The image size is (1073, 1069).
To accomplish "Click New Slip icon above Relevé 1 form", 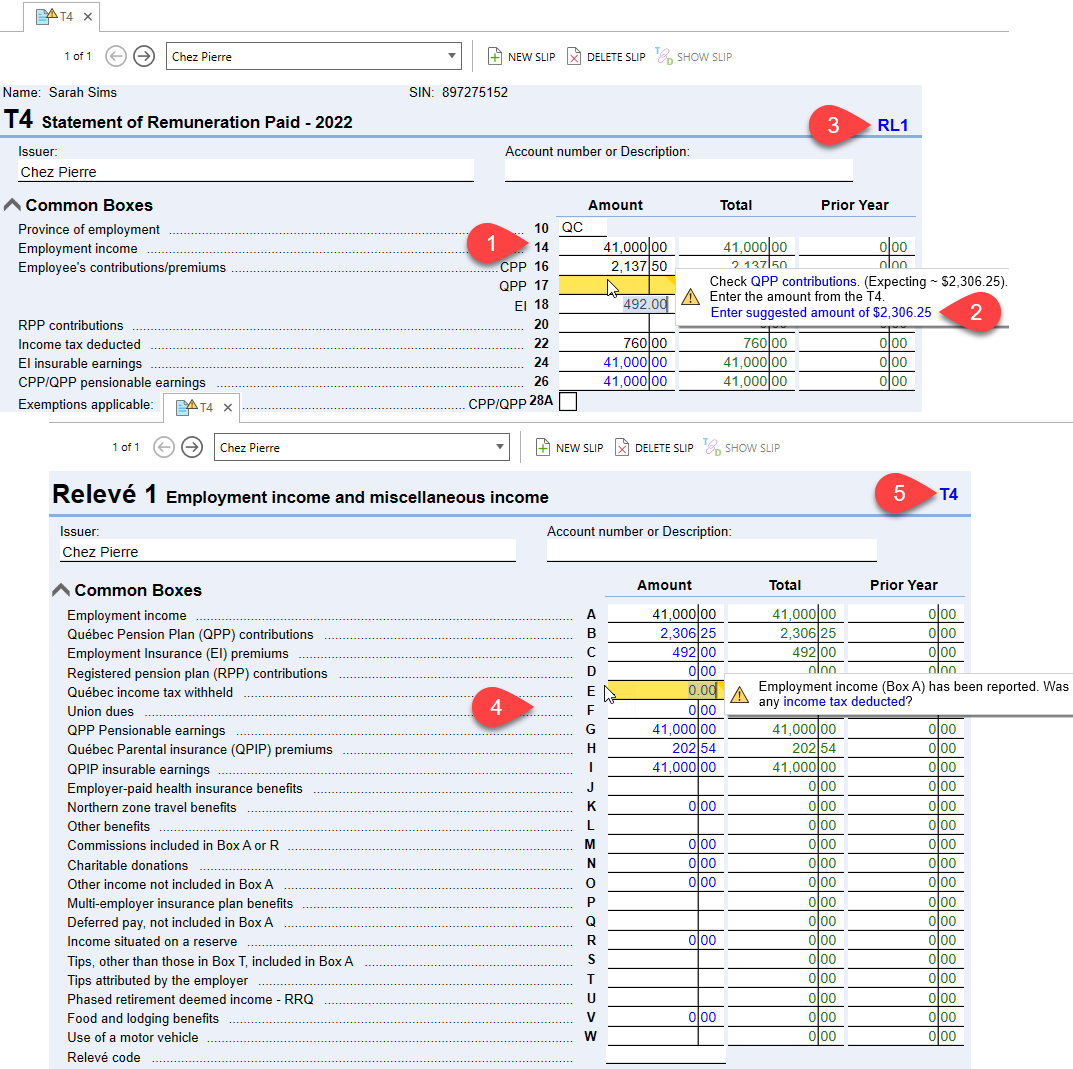I will pyautogui.click(x=543, y=448).
